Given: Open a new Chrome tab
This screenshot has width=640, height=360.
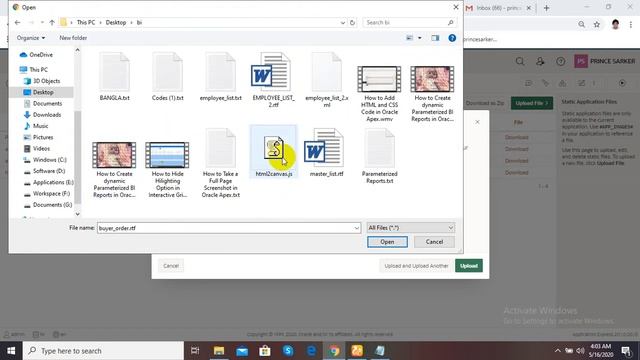Looking at the screenshot, I should point(546,8).
